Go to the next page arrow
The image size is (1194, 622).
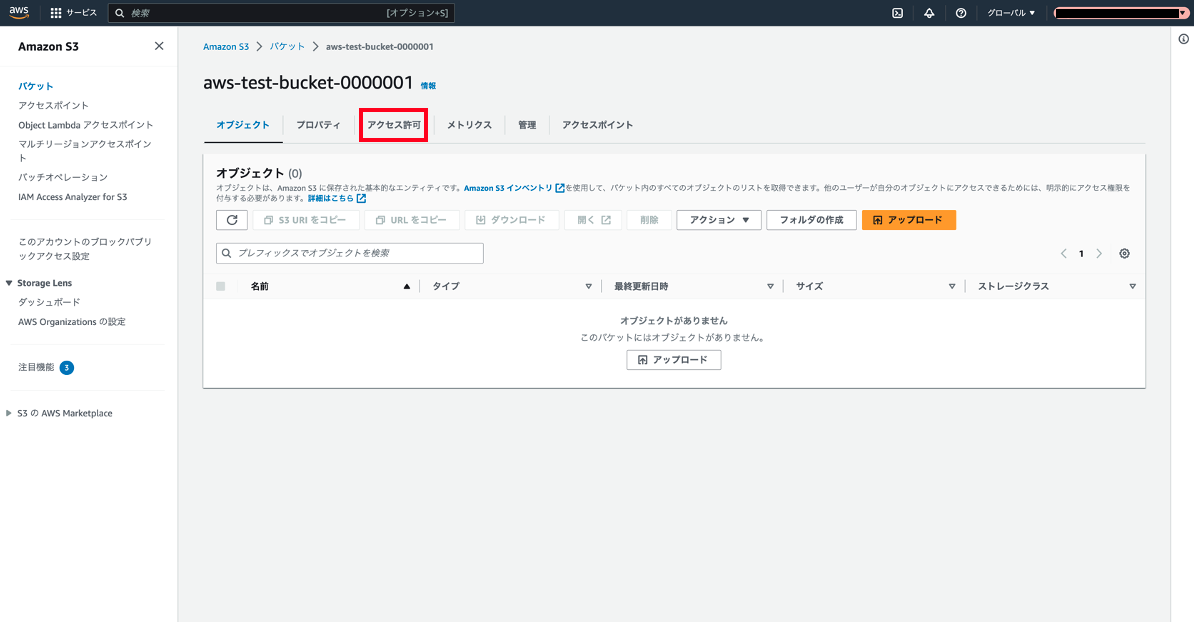pyautogui.click(x=1099, y=254)
